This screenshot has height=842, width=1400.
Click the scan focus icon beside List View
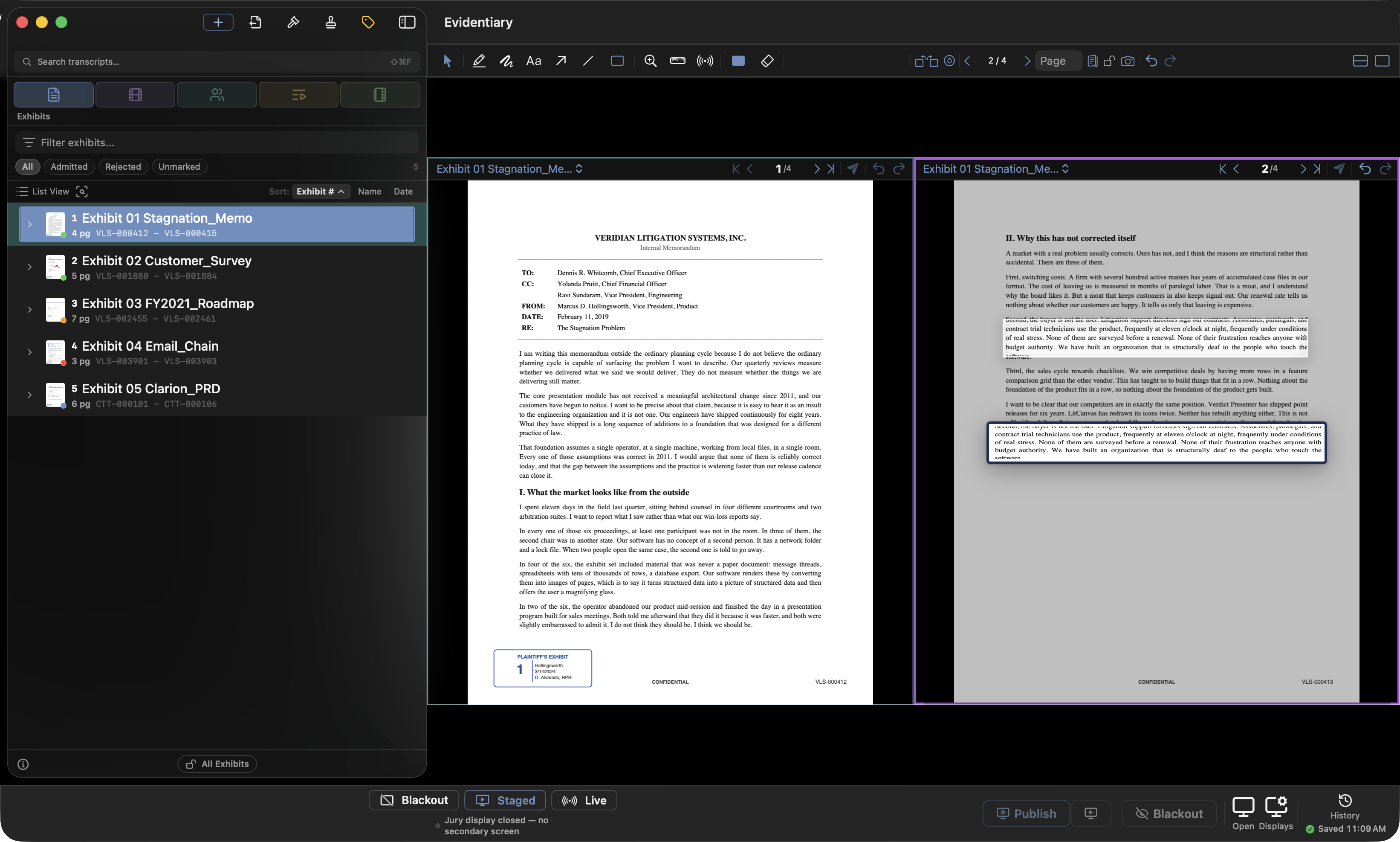coord(82,192)
